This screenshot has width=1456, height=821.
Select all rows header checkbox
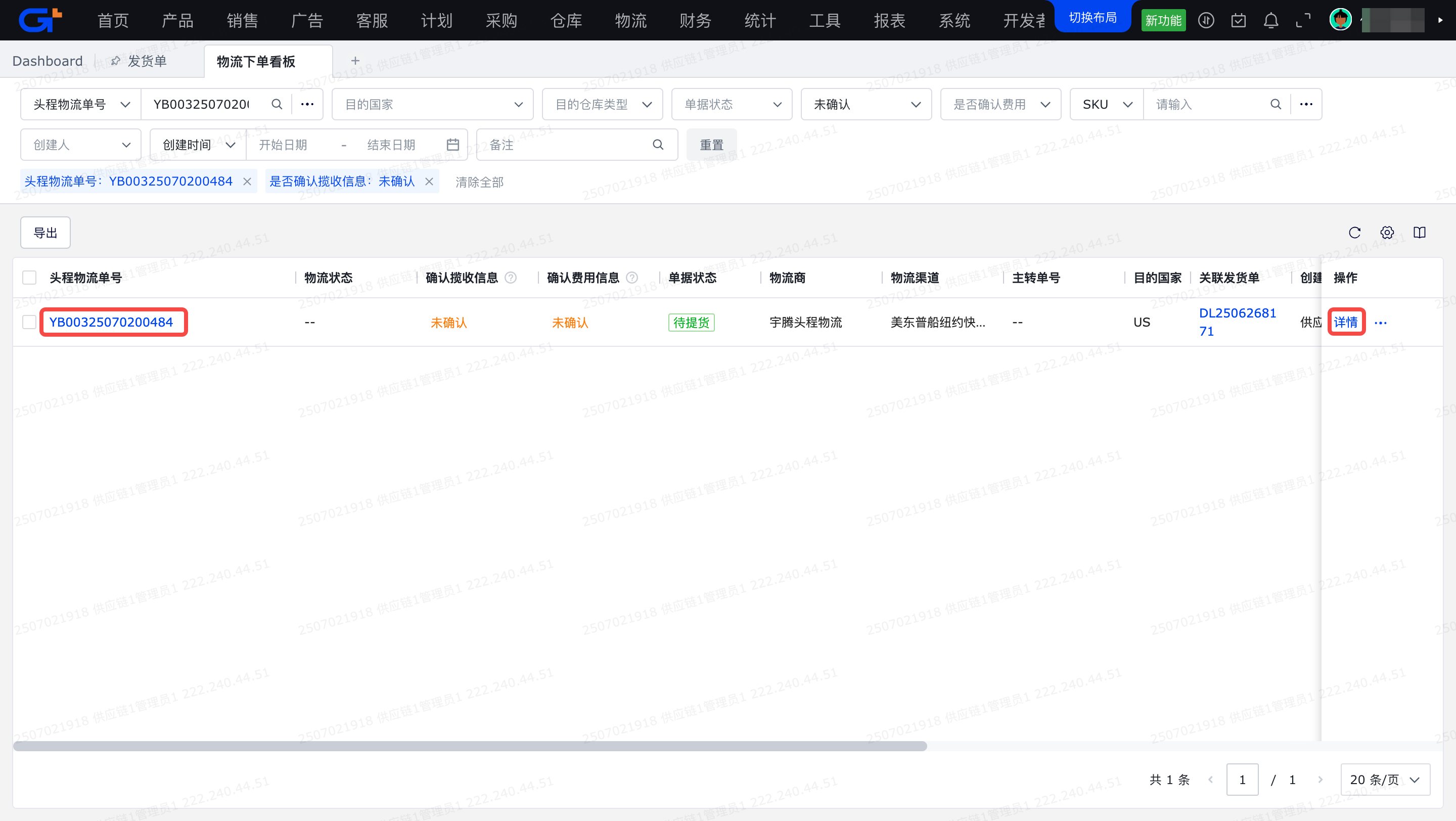point(29,278)
